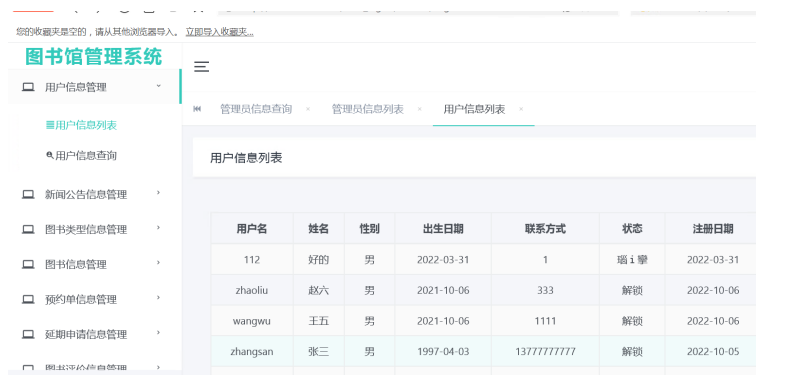Select the 用户信息列表 tab
This screenshot has width=796, height=377.
(x=474, y=109)
